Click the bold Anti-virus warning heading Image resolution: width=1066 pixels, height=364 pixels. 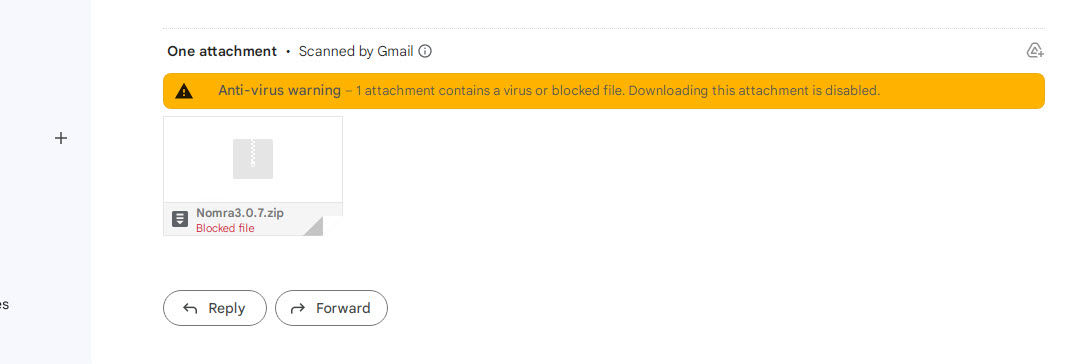click(x=279, y=90)
